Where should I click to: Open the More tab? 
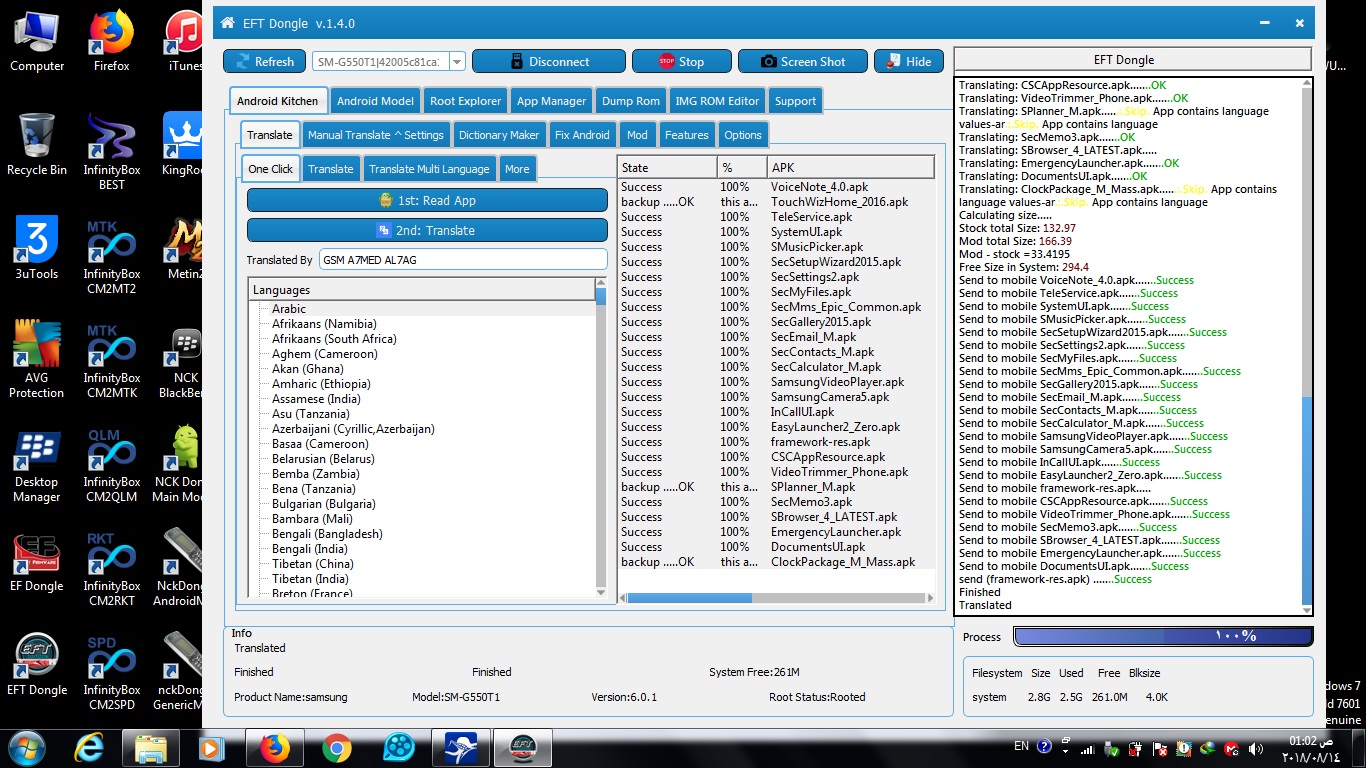[517, 169]
